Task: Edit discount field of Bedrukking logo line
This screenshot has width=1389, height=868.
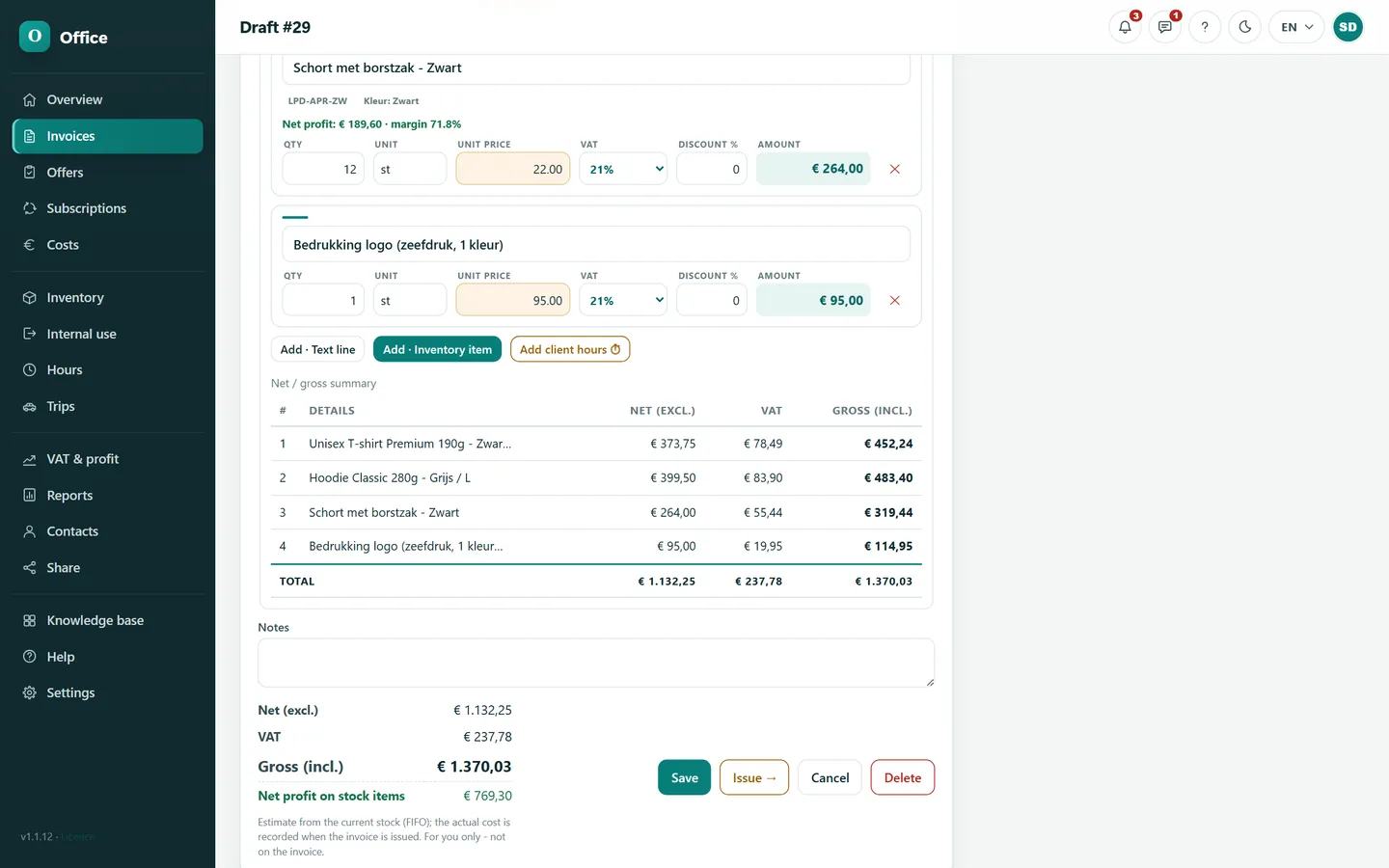Action: pyautogui.click(x=712, y=300)
